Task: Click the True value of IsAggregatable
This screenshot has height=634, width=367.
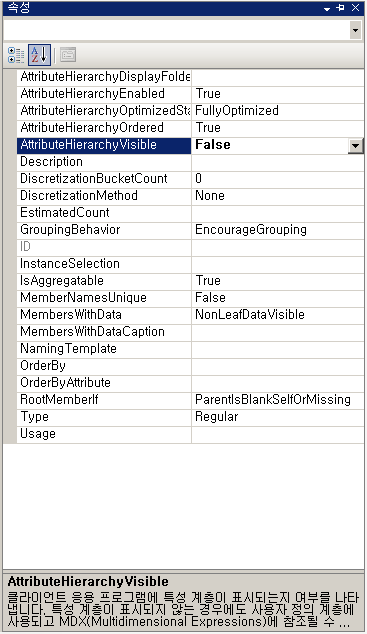Action: pyautogui.click(x=278, y=281)
